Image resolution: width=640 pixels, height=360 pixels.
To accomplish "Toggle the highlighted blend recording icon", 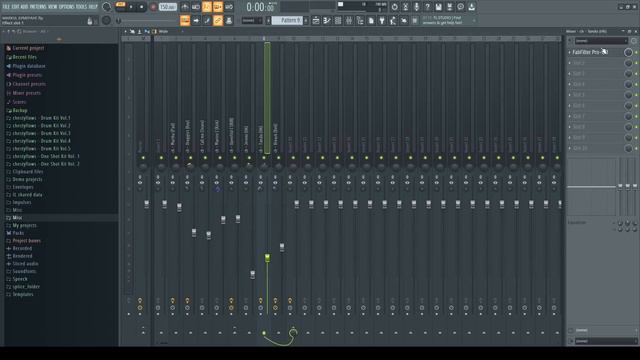I will click(218, 7).
